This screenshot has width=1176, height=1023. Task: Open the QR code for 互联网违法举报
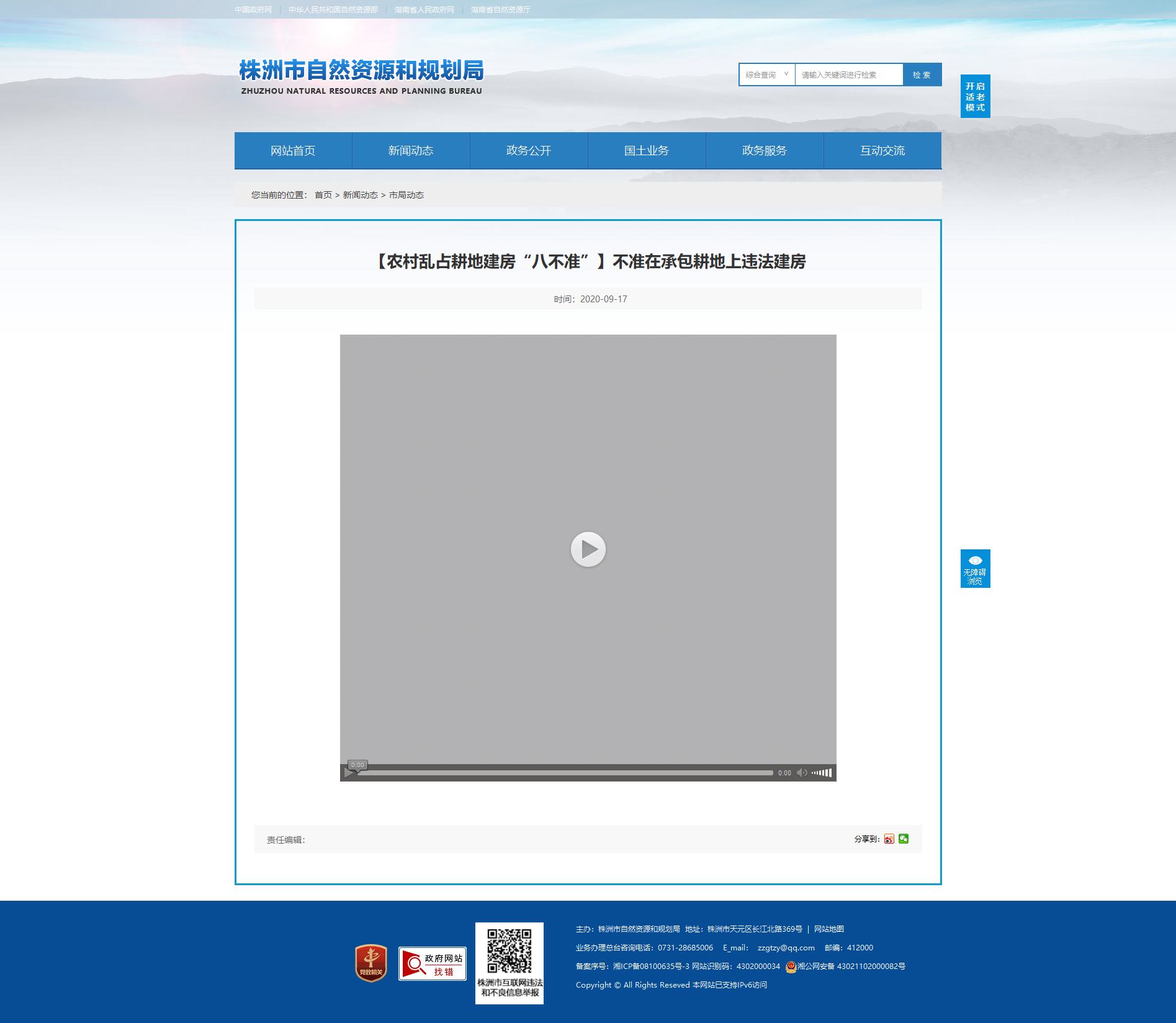coord(509,963)
